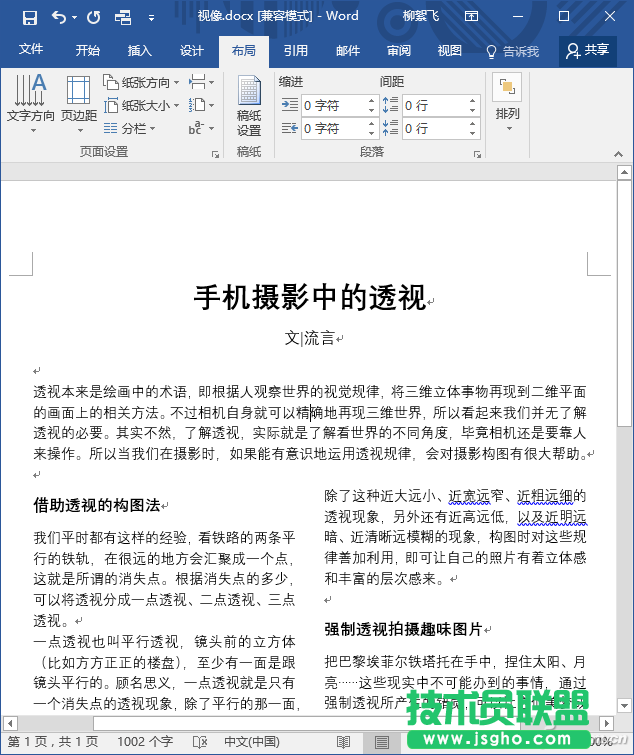
Task: Open 文字方向 text direction menu
Action: coord(31,104)
